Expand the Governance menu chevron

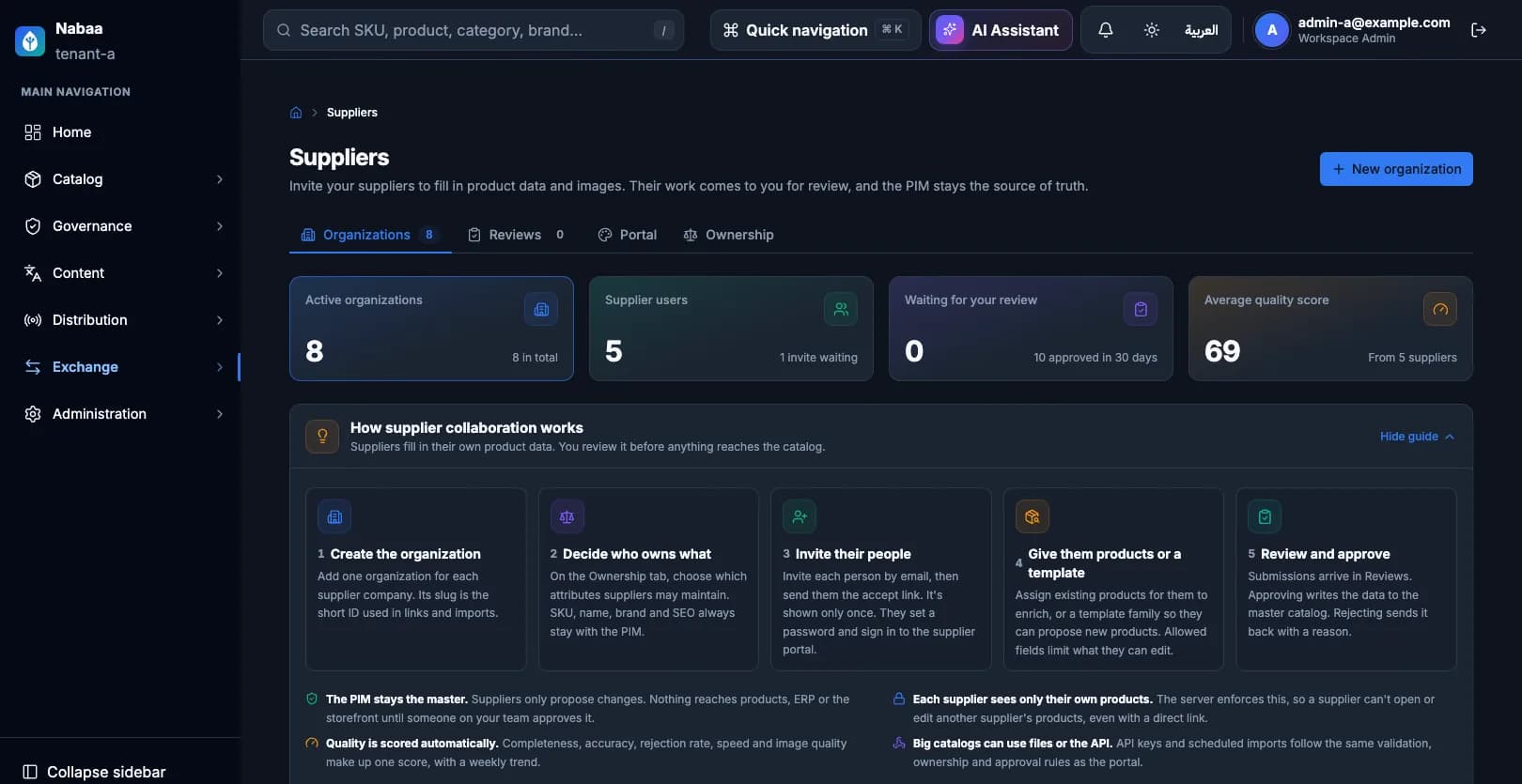point(220,226)
